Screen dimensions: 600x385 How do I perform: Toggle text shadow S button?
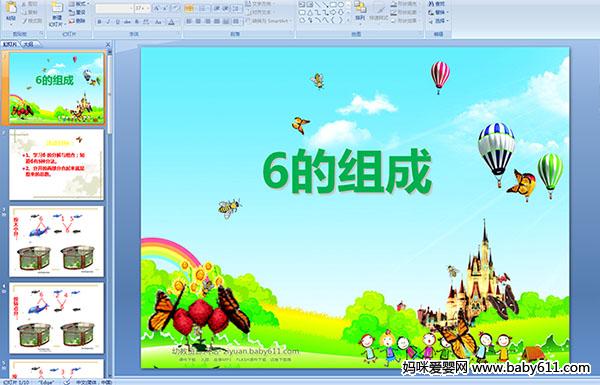pyautogui.click(x=137, y=22)
